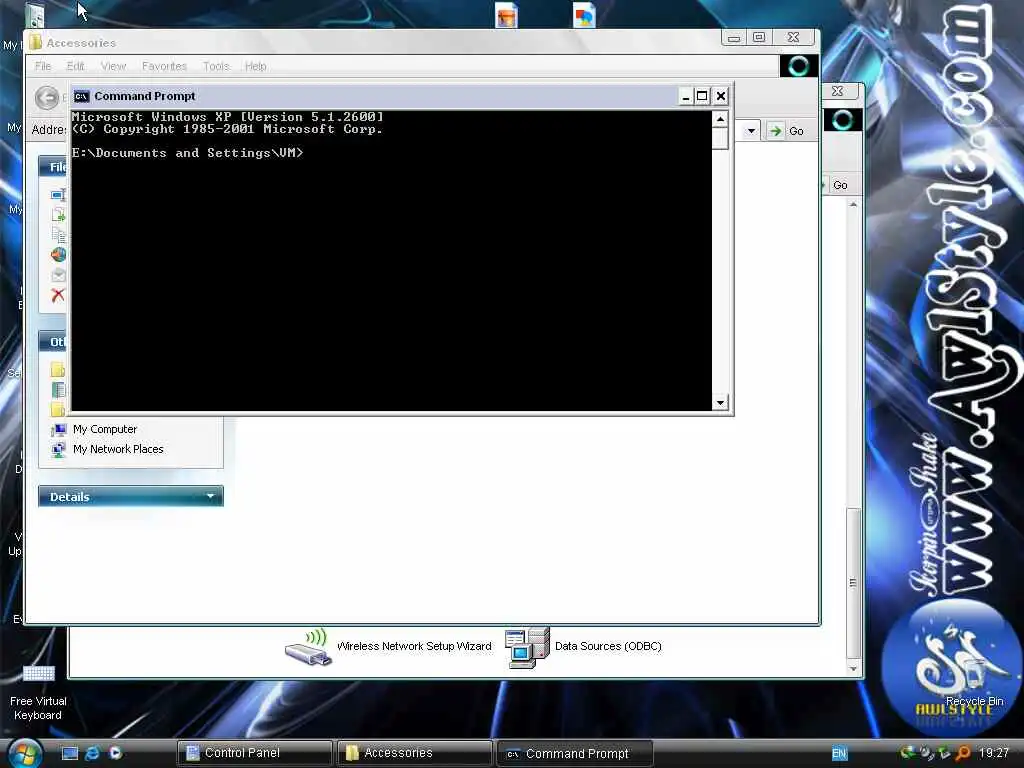1024x768 pixels.
Task: Click the Accessories window folder title icon
Action: click(36, 42)
